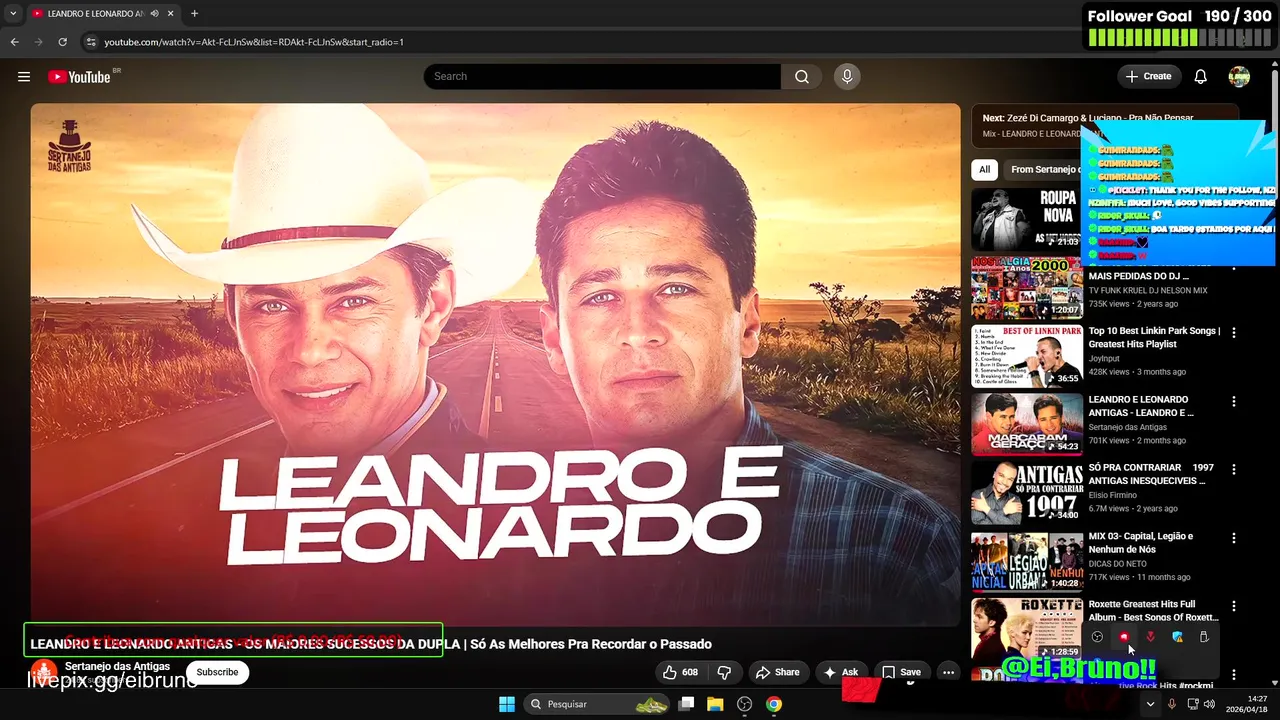Viewport: 1280px width, 720px height.
Task: Open Linkin Park video thumbnail
Action: click(1027, 356)
